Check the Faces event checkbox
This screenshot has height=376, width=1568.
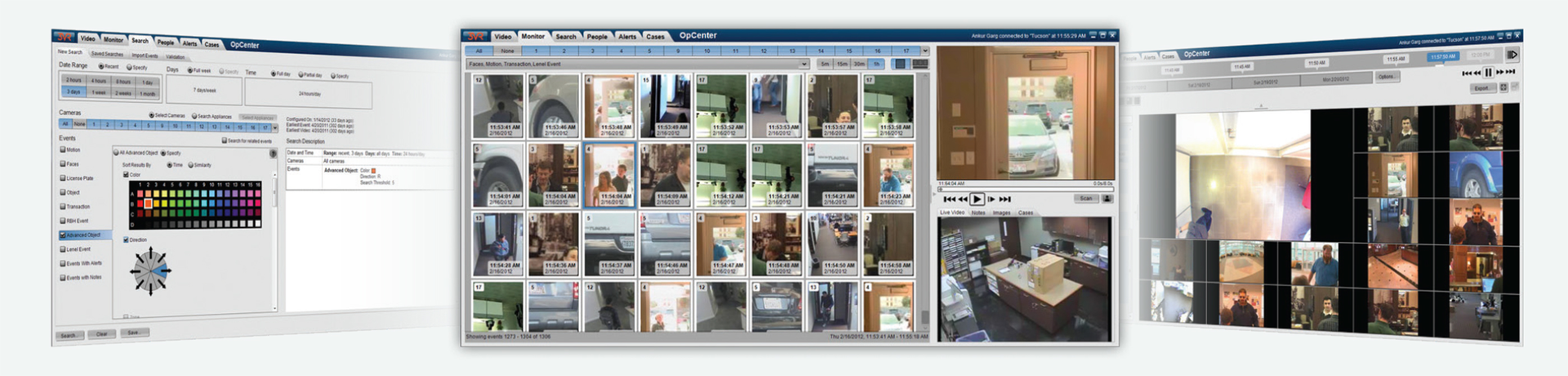pyautogui.click(x=63, y=163)
